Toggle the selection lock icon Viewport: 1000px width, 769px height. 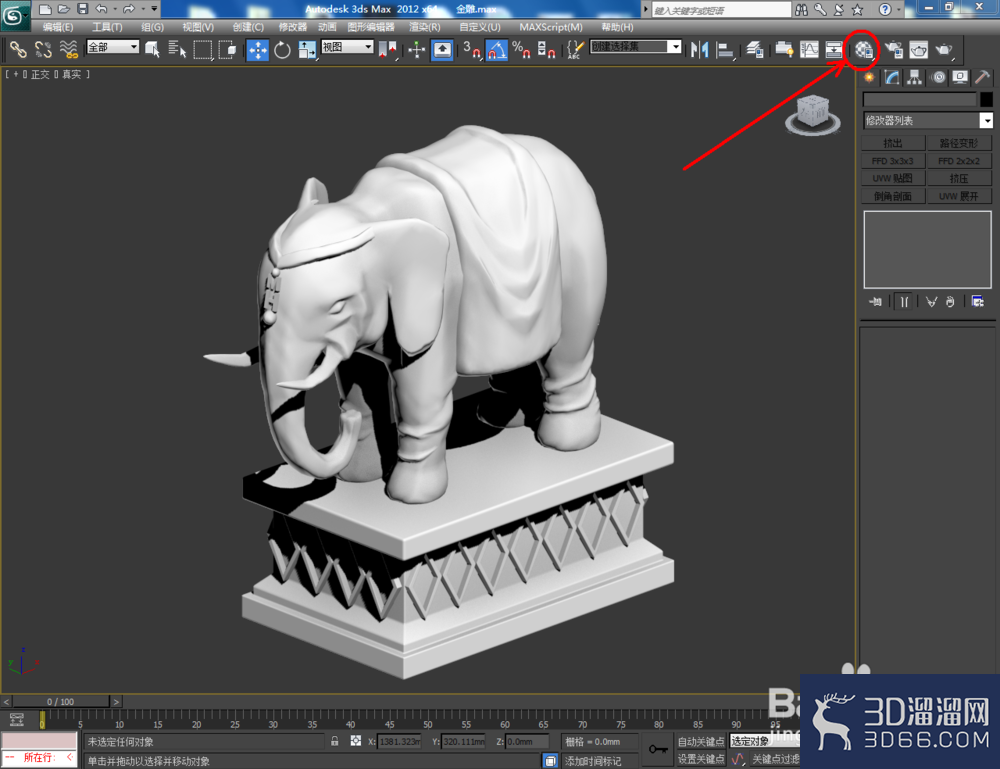tap(334, 741)
